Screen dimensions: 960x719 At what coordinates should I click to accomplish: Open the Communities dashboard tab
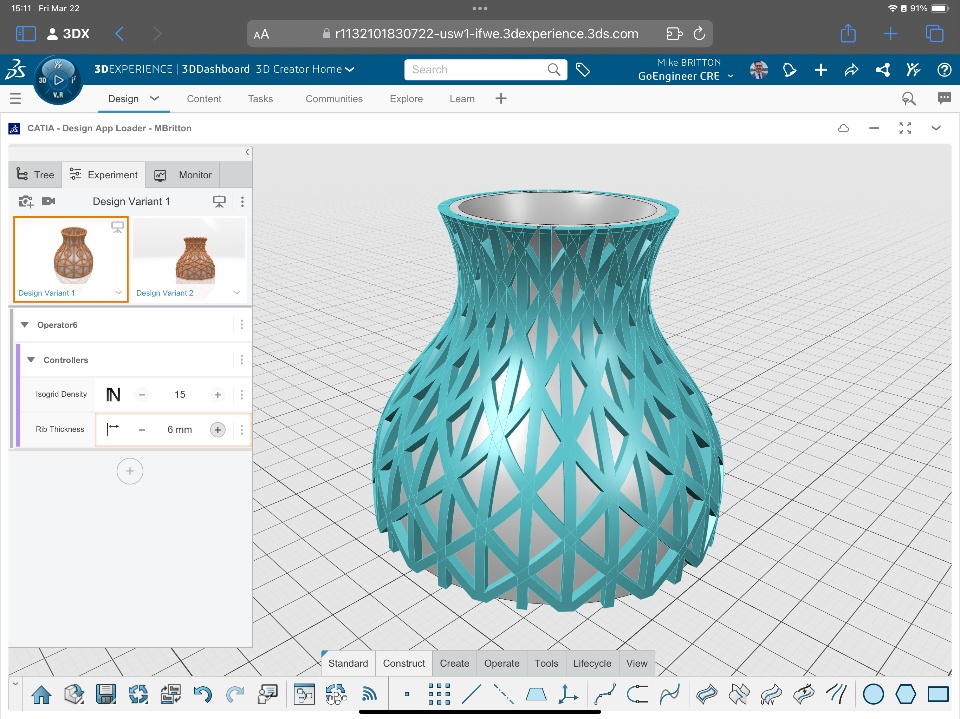coord(334,99)
